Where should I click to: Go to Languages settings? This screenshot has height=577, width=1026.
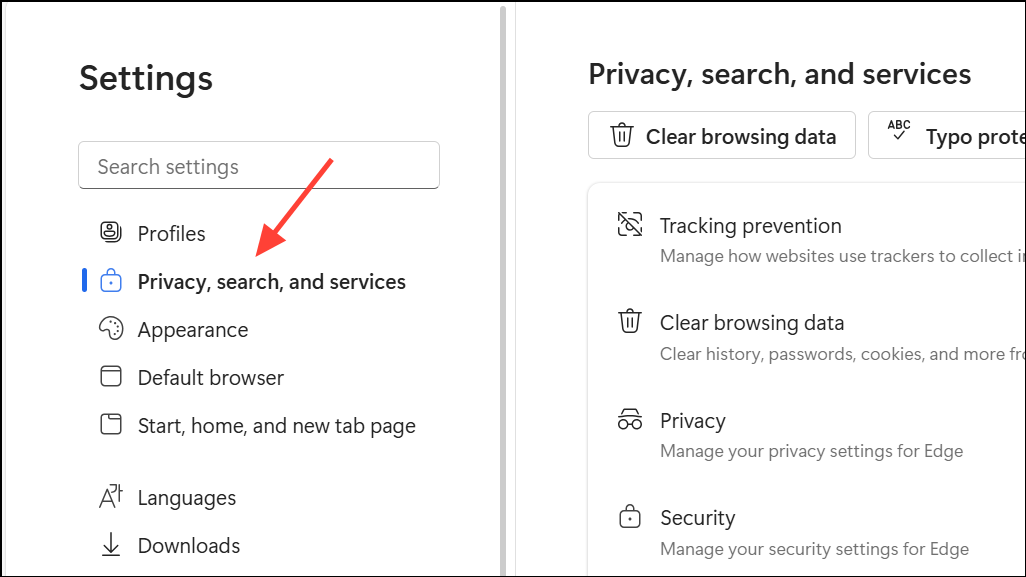coord(186,498)
